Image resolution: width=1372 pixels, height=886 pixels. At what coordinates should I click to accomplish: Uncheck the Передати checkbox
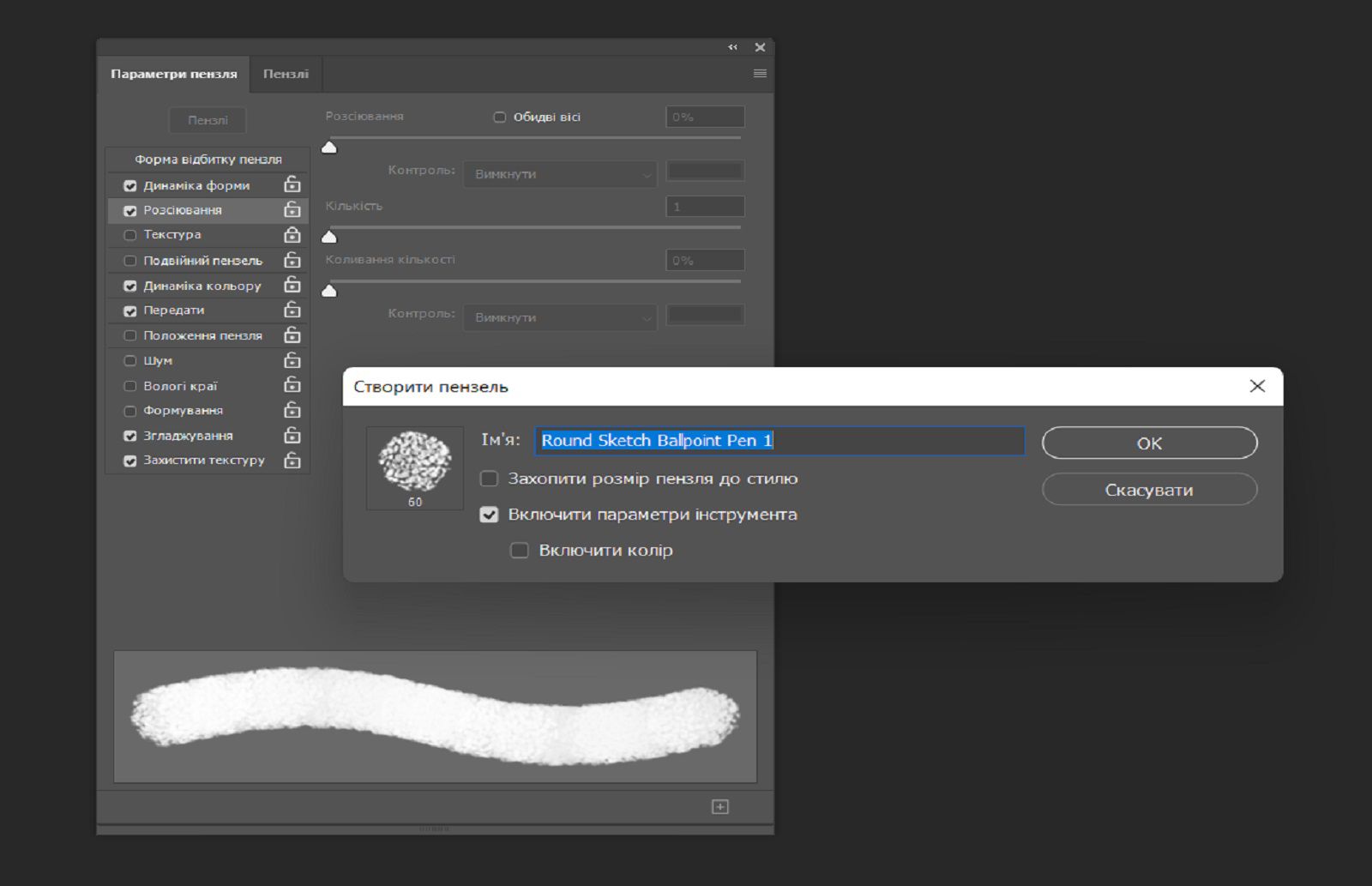(130, 310)
